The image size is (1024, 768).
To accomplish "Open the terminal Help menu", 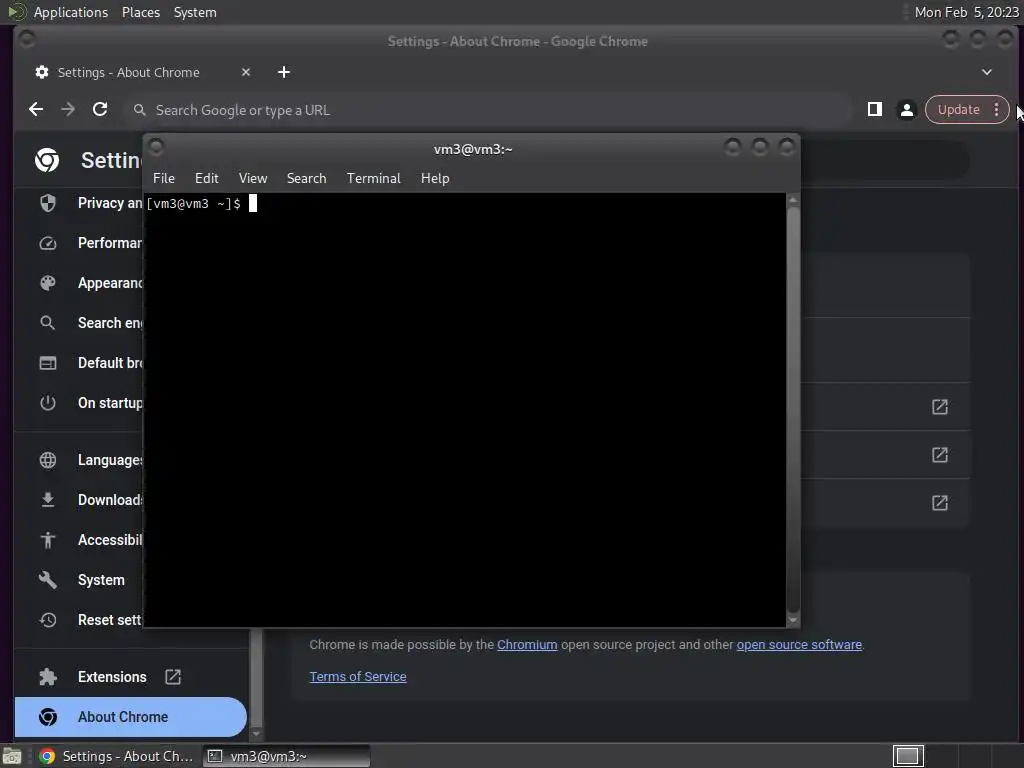I will [435, 178].
